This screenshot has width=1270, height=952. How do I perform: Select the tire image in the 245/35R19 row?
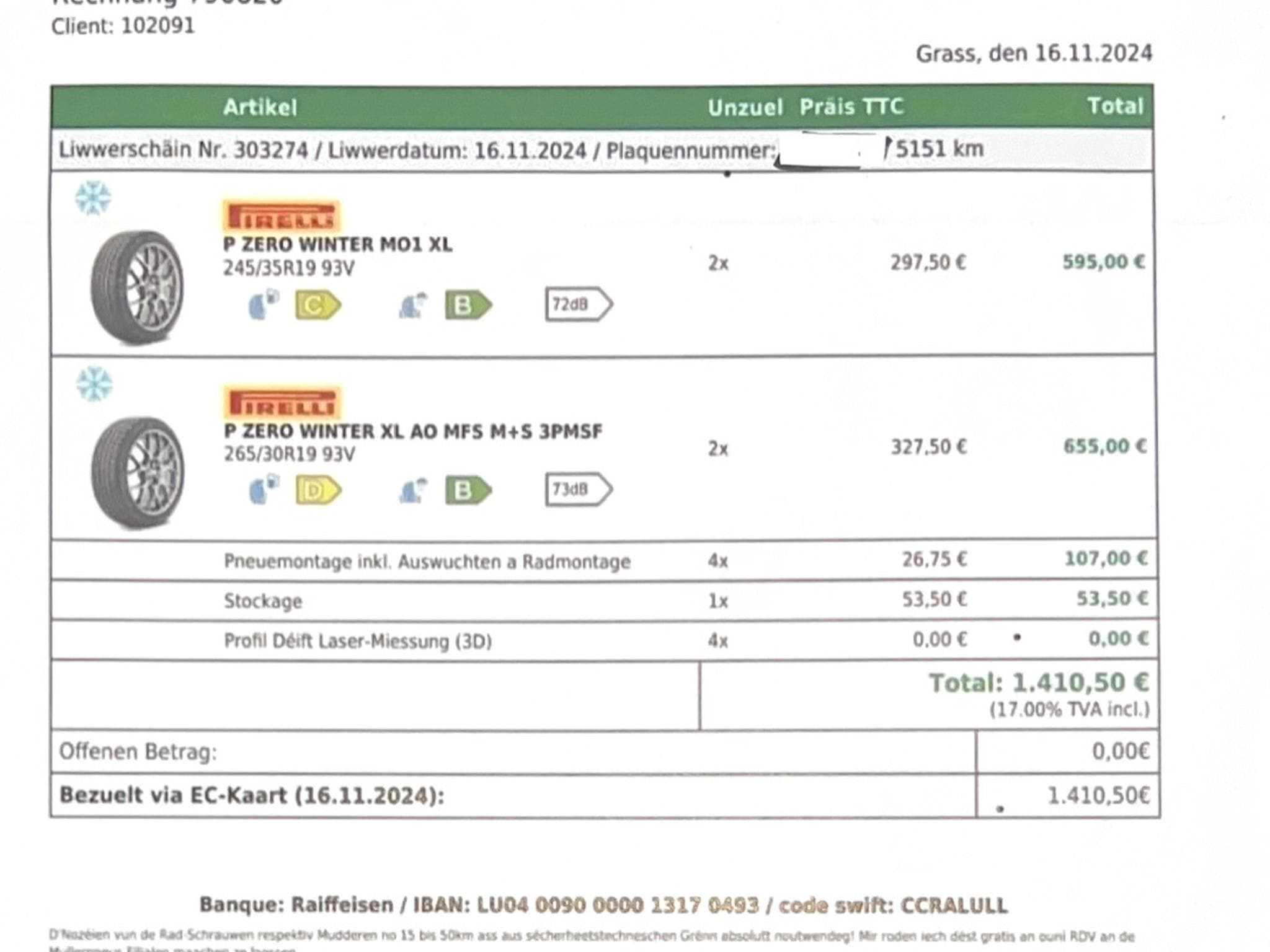(137, 286)
